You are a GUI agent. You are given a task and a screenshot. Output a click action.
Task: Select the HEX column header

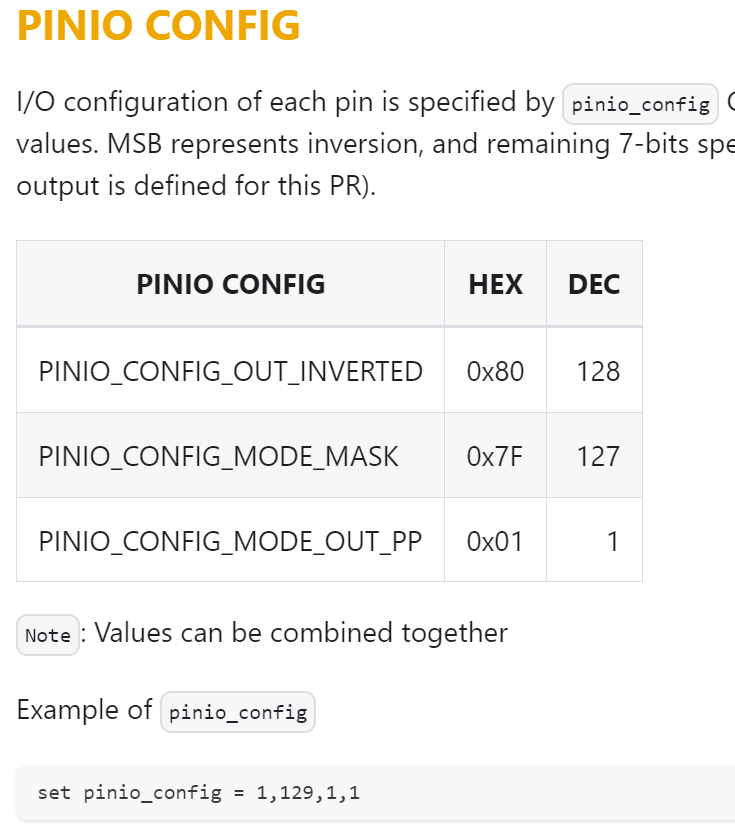coord(495,284)
